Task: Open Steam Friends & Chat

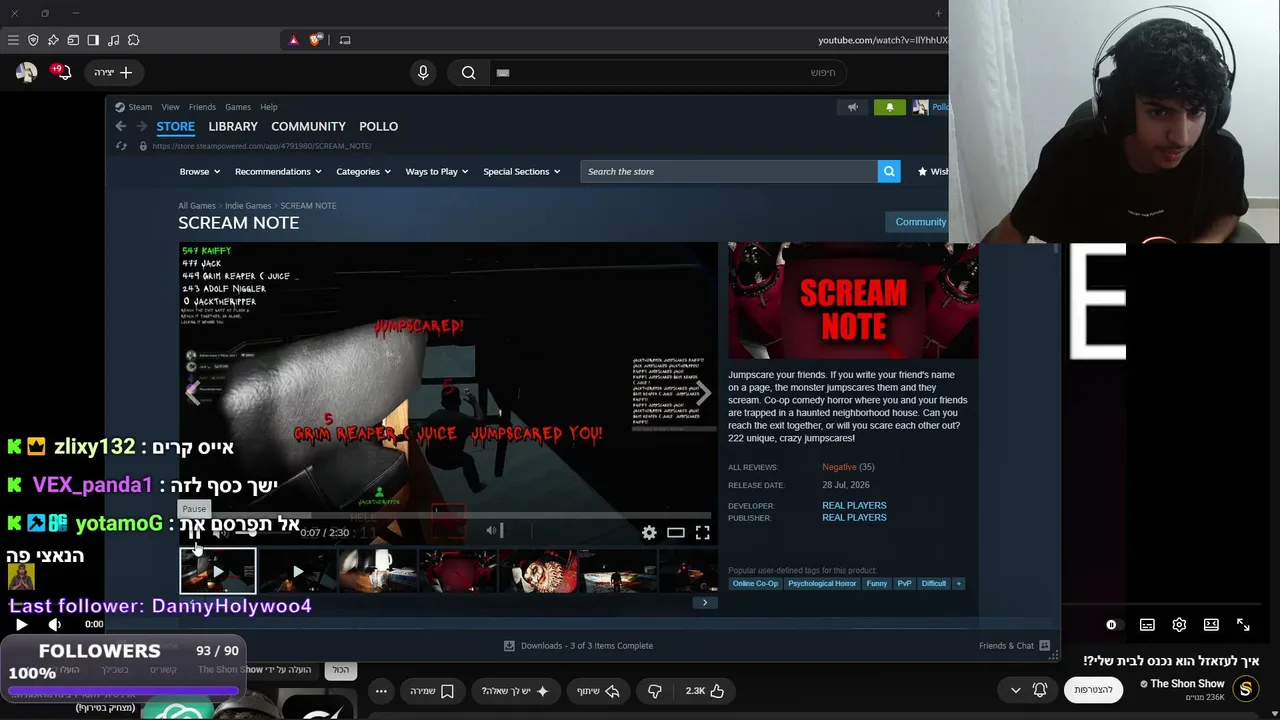Action: pyautogui.click(x=1014, y=646)
